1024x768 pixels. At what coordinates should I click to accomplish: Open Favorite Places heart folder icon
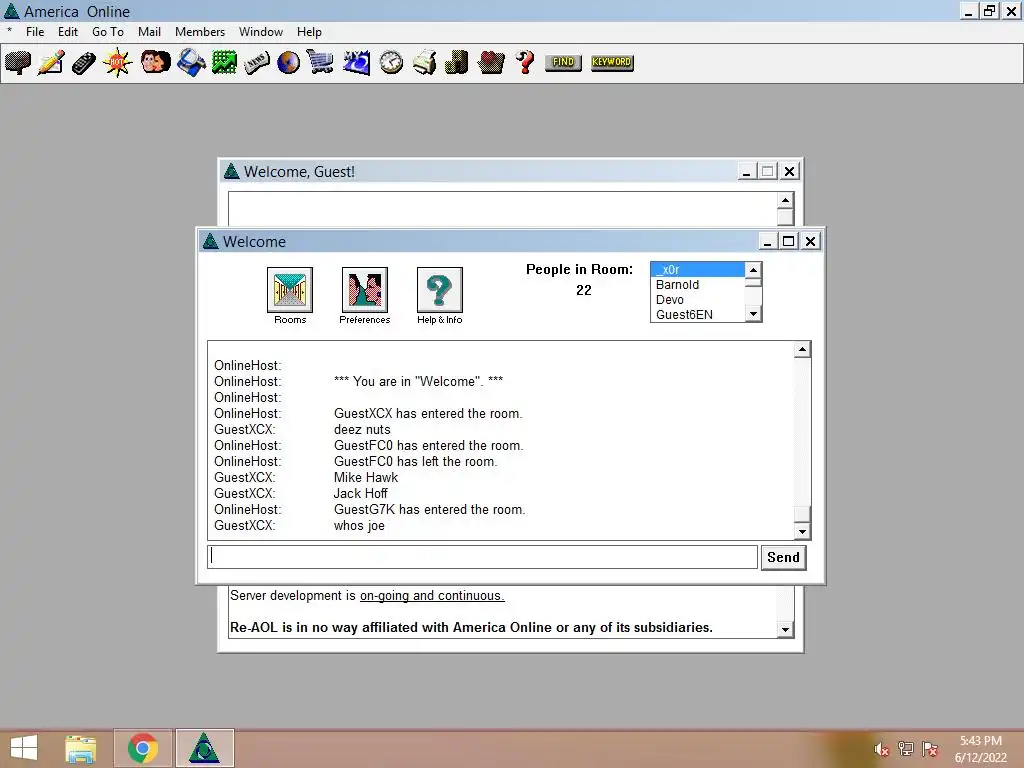point(491,63)
